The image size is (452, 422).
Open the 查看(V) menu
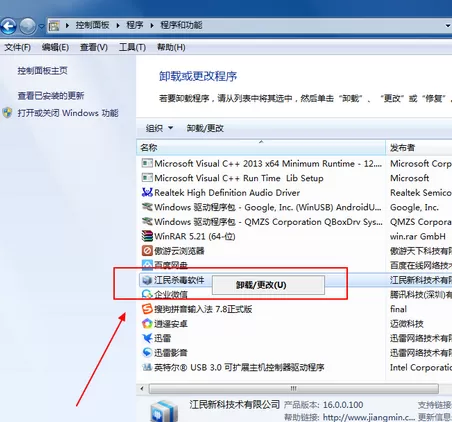pyautogui.click(x=94, y=47)
